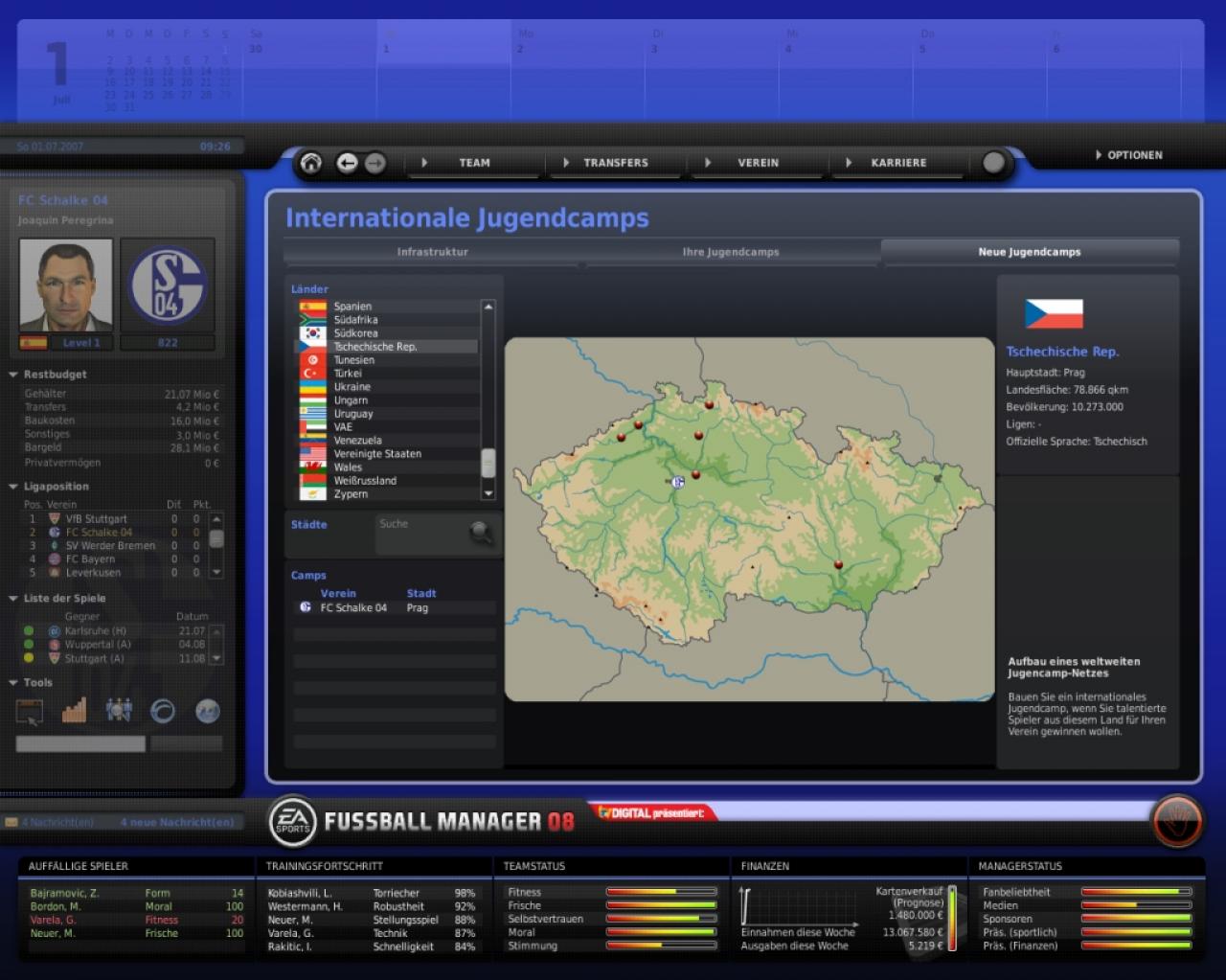Open the orange bar chart tool
1226x980 pixels.
(x=75, y=710)
